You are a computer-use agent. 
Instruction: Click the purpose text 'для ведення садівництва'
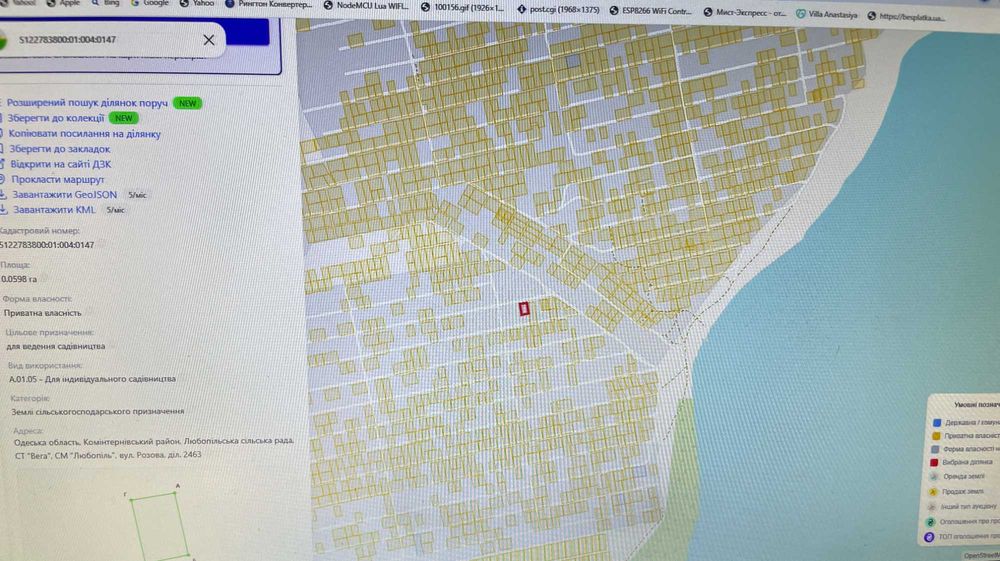[x=55, y=346]
